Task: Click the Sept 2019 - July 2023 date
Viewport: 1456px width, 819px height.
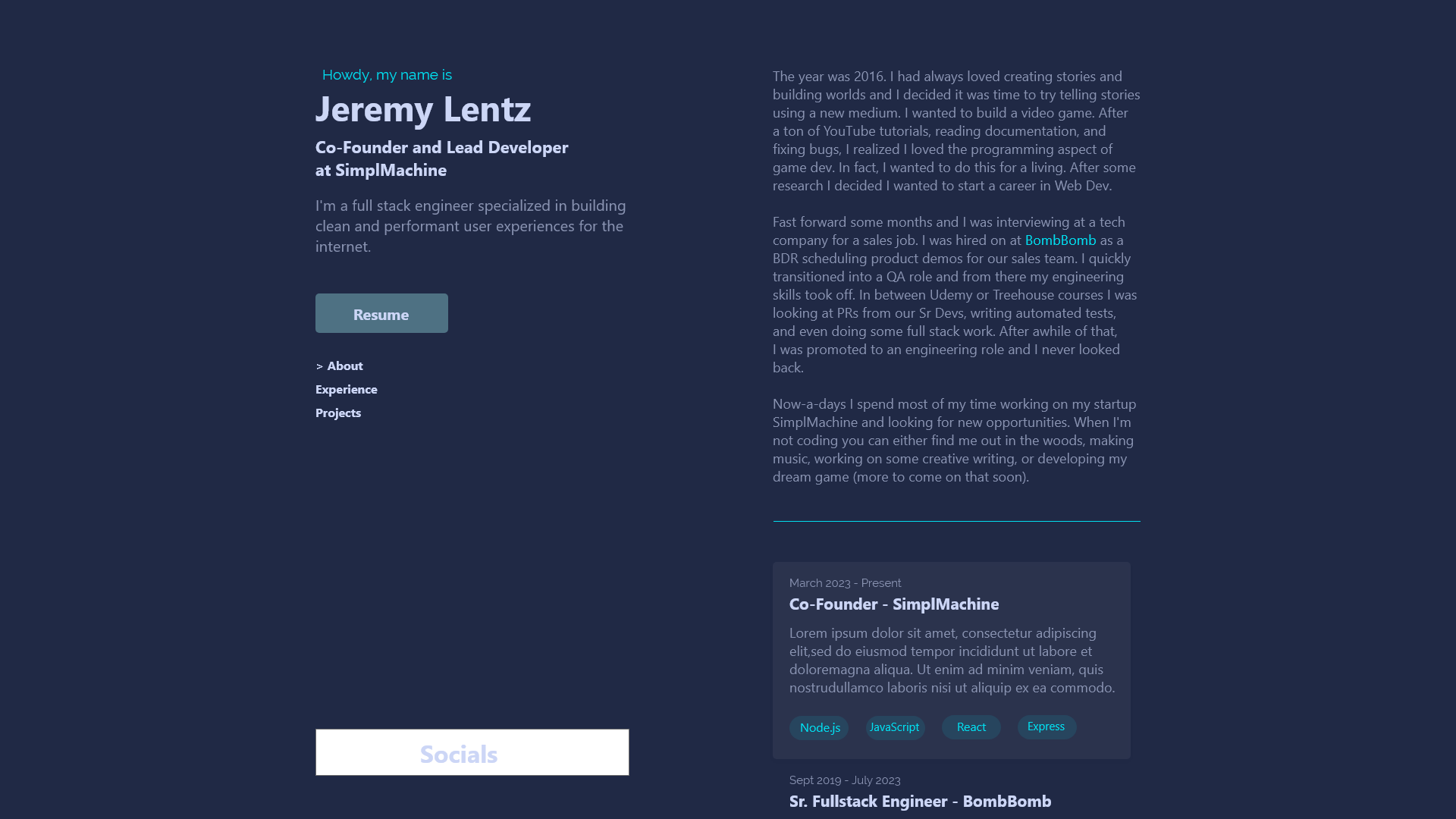Action: [x=845, y=780]
